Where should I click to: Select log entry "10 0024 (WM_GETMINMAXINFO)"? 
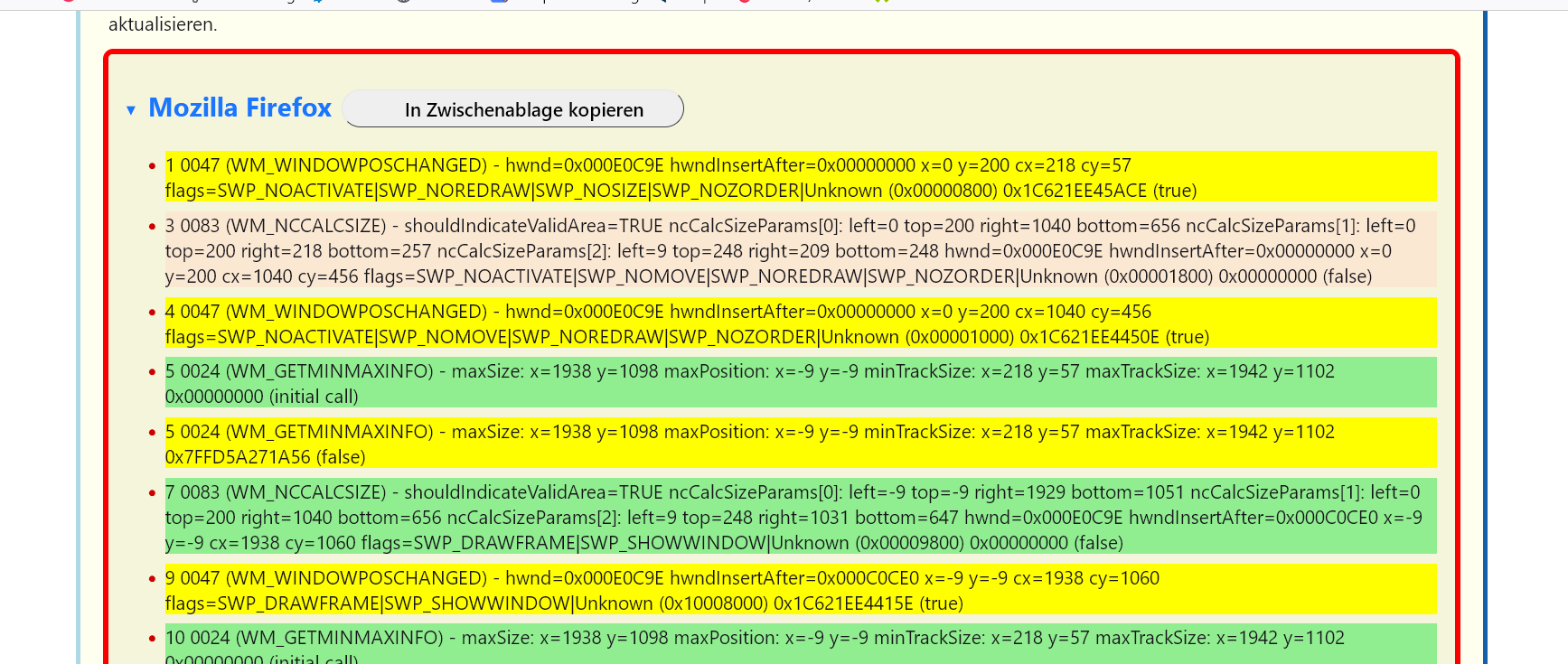click(x=800, y=644)
